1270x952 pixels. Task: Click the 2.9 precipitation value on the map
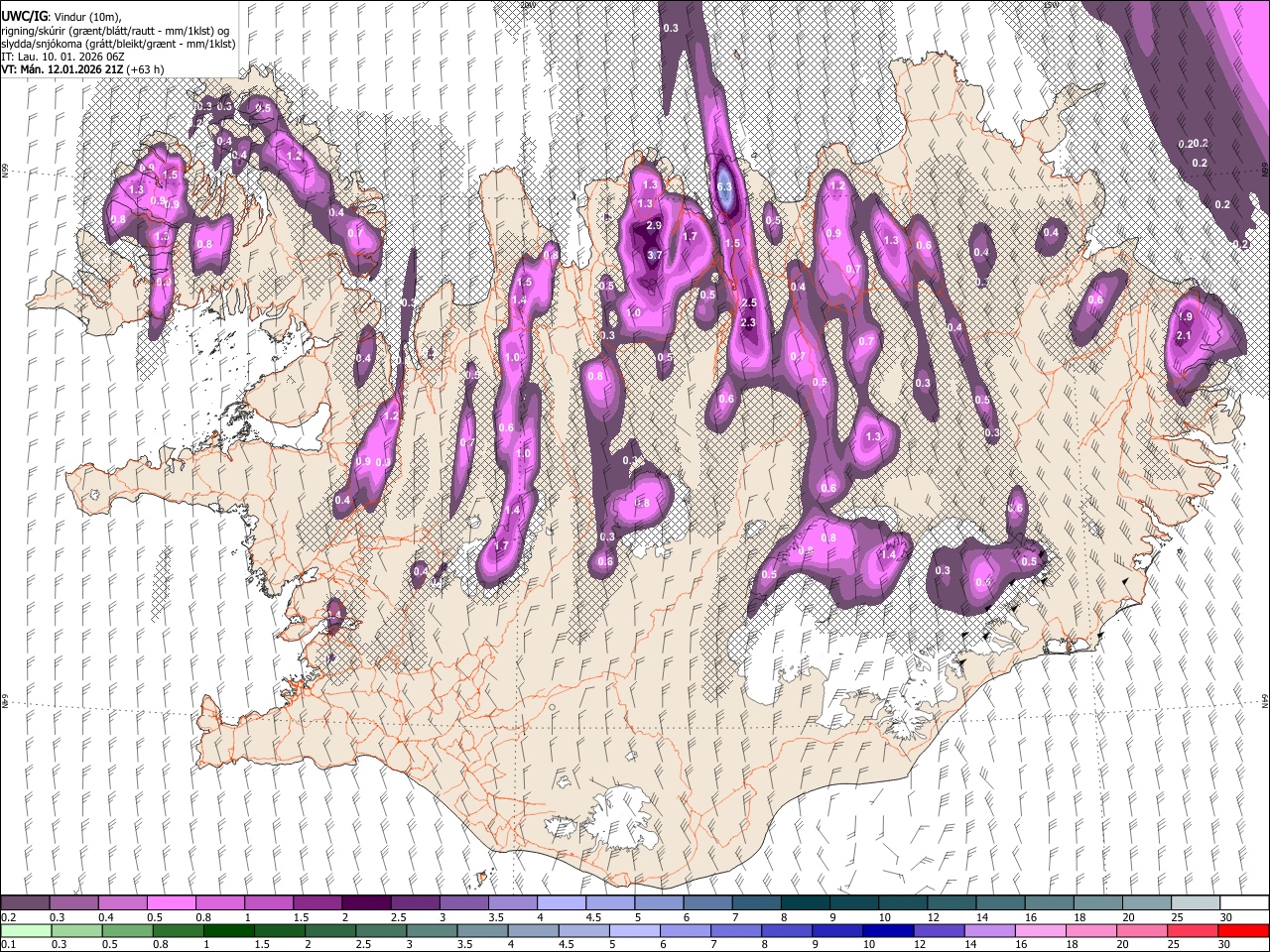(653, 226)
